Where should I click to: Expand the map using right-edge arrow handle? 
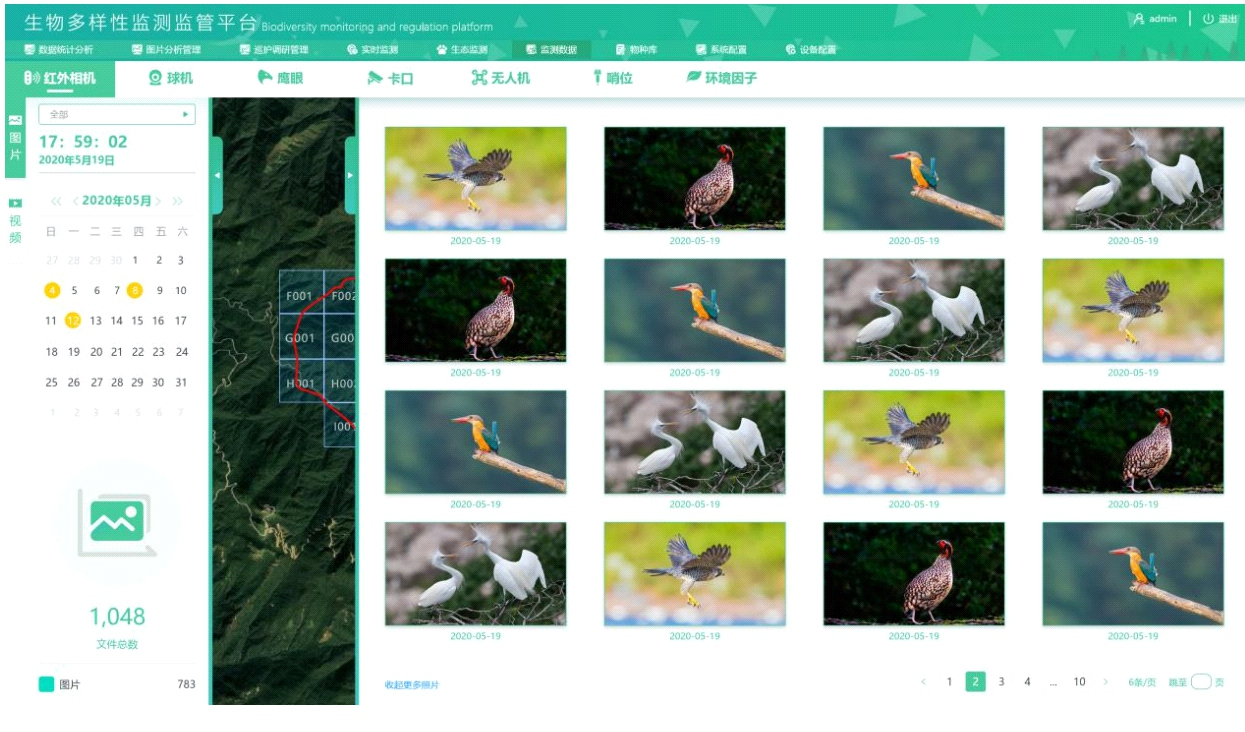[x=351, y=175]
